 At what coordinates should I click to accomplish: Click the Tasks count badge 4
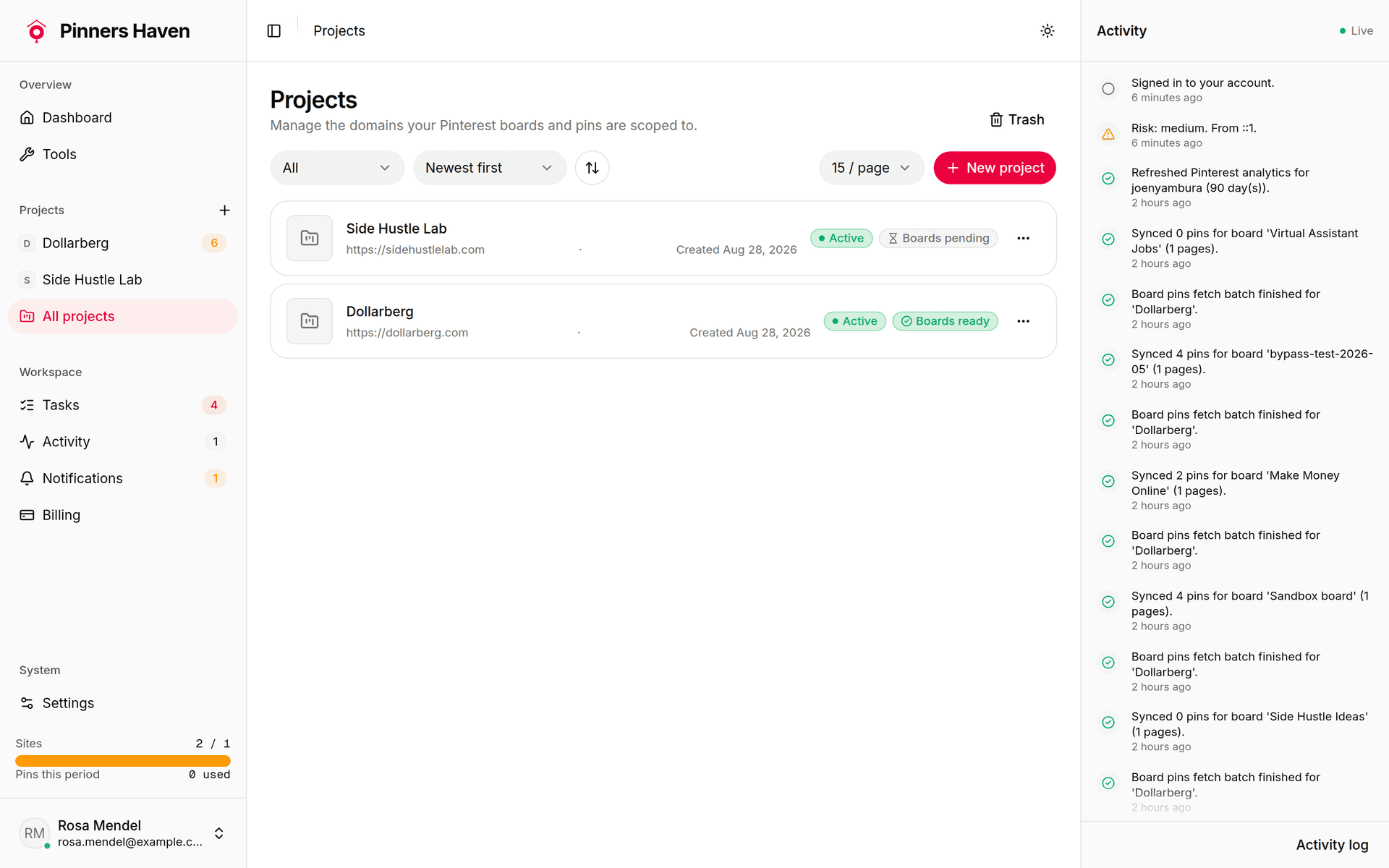tap(214, 405)
